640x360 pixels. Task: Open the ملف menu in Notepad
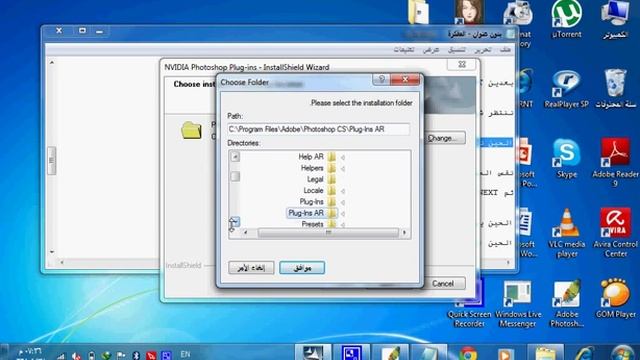click(505, 50)
